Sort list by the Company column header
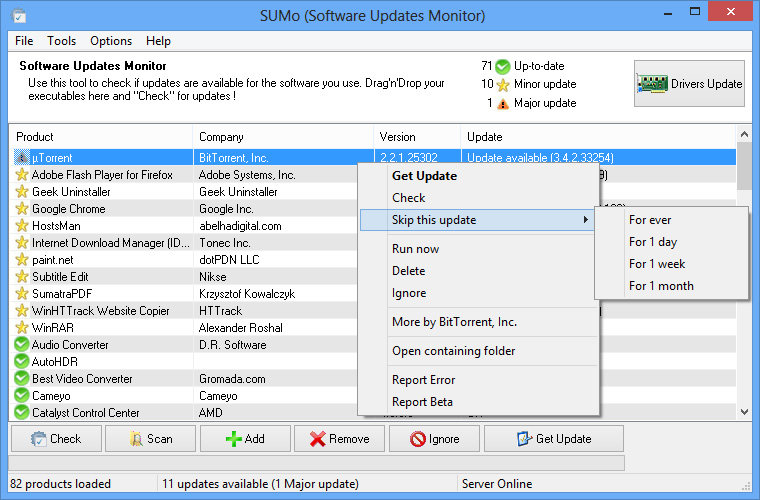The height and width of the screenshot is (500, 760). pos(282,137)
